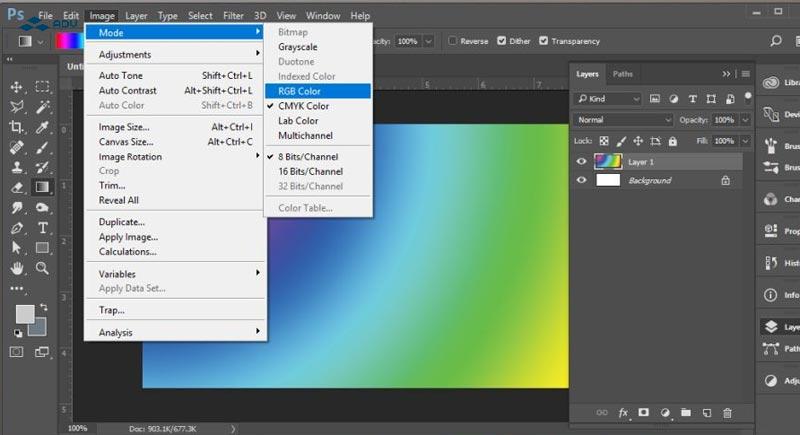
Task: Hide Layer 1 using its eye icon
Action: (582, 161)
